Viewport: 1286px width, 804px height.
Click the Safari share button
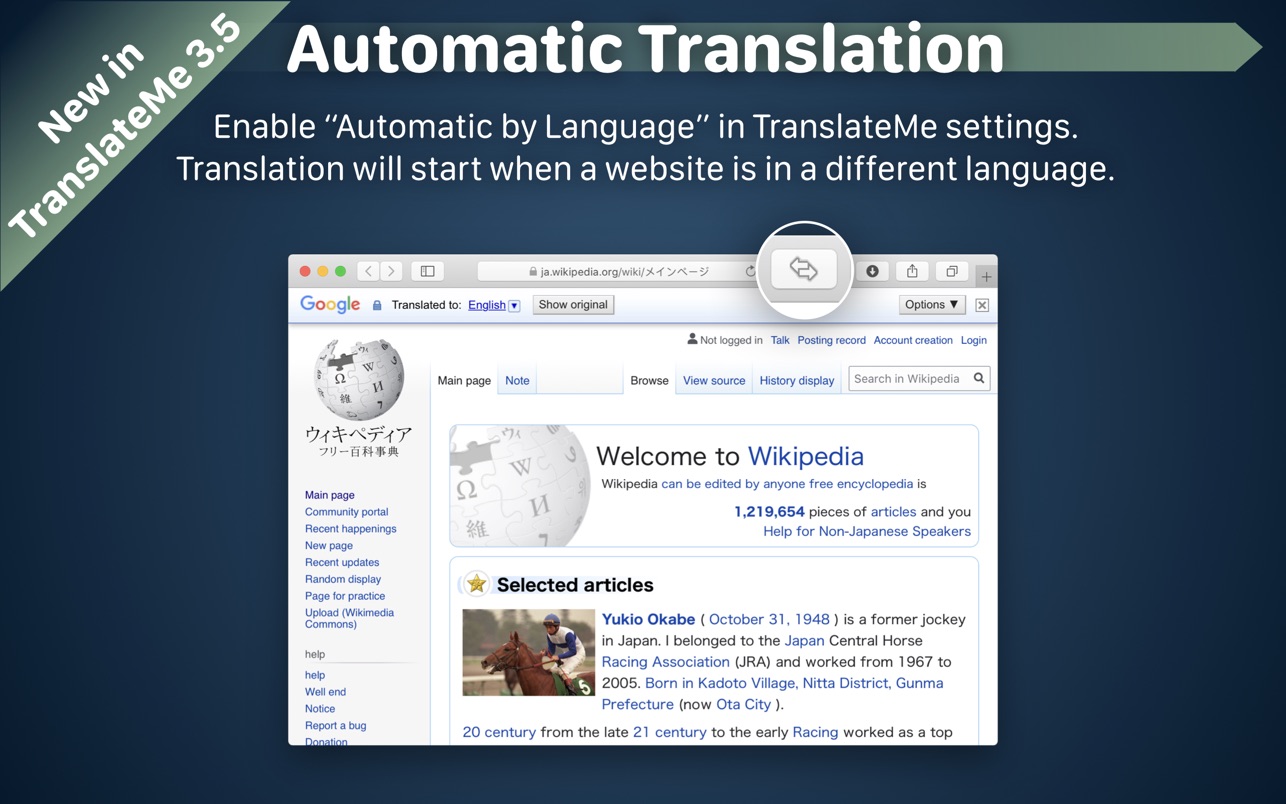click(912, 271)
